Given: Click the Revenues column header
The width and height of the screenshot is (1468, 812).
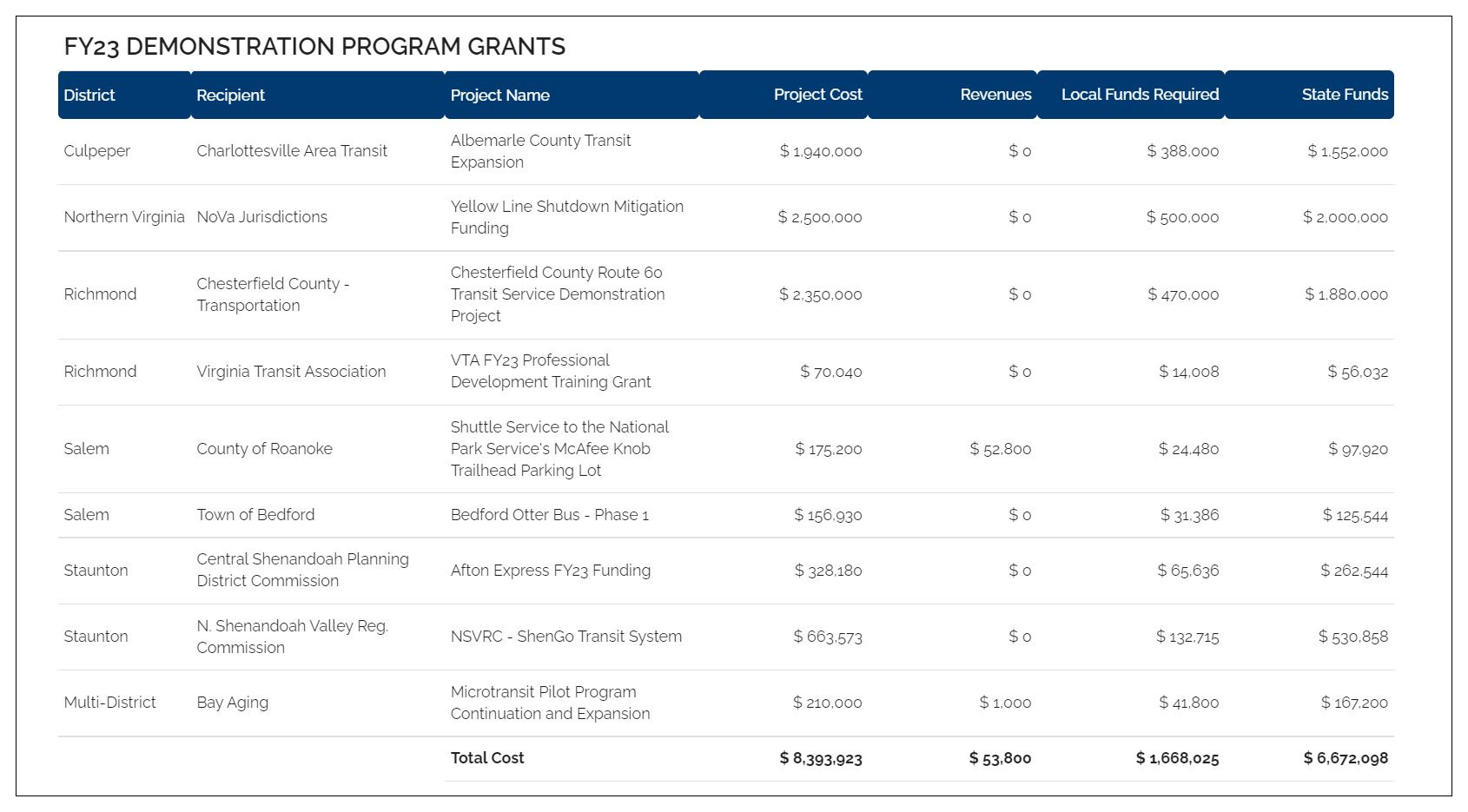Looking at the screenshot, I should coord(953,95).
